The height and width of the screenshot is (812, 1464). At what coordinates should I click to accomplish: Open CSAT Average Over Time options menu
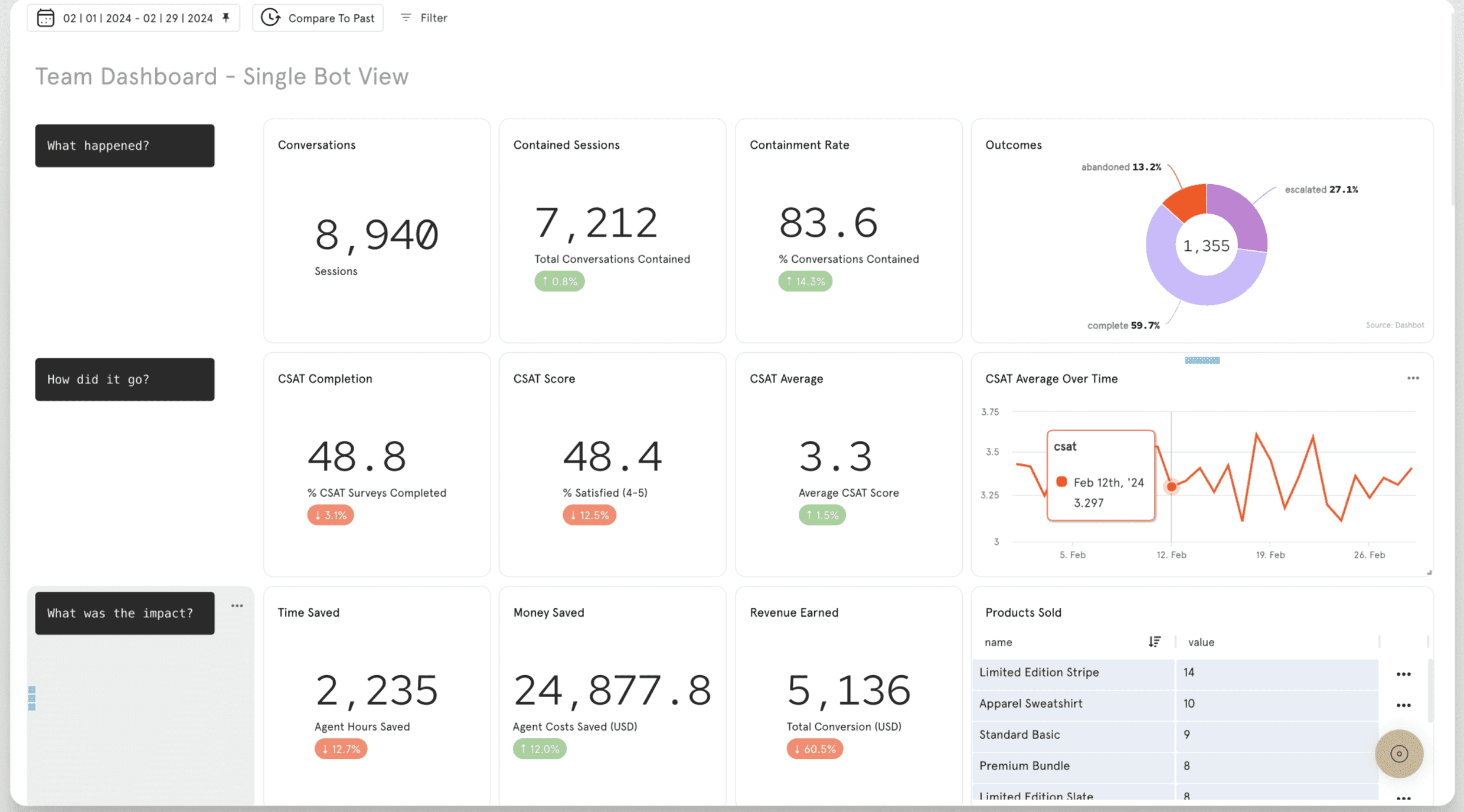point(1413,378)
